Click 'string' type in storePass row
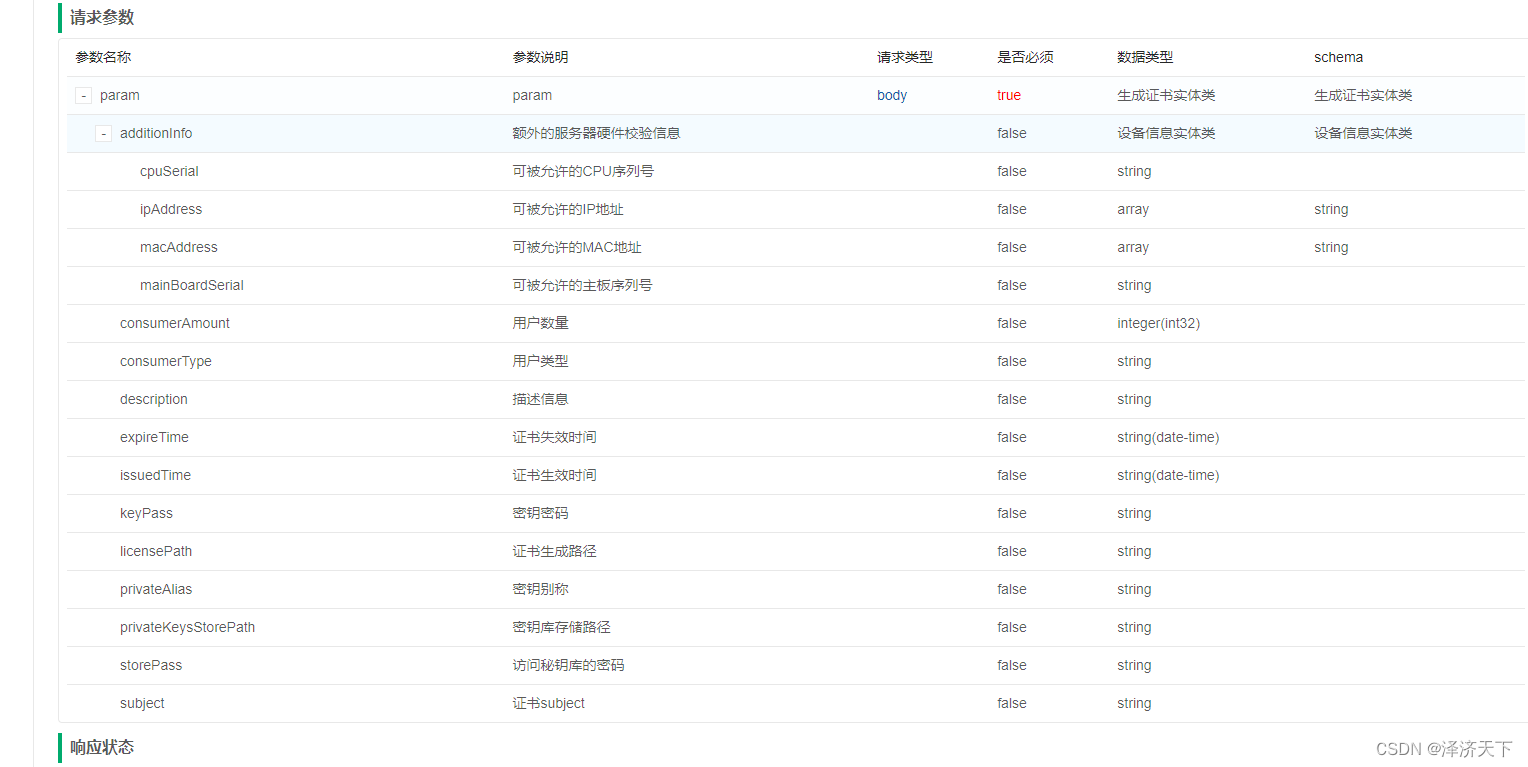The width and height of the screenshot is (1528, 767). coord(1134,666)
